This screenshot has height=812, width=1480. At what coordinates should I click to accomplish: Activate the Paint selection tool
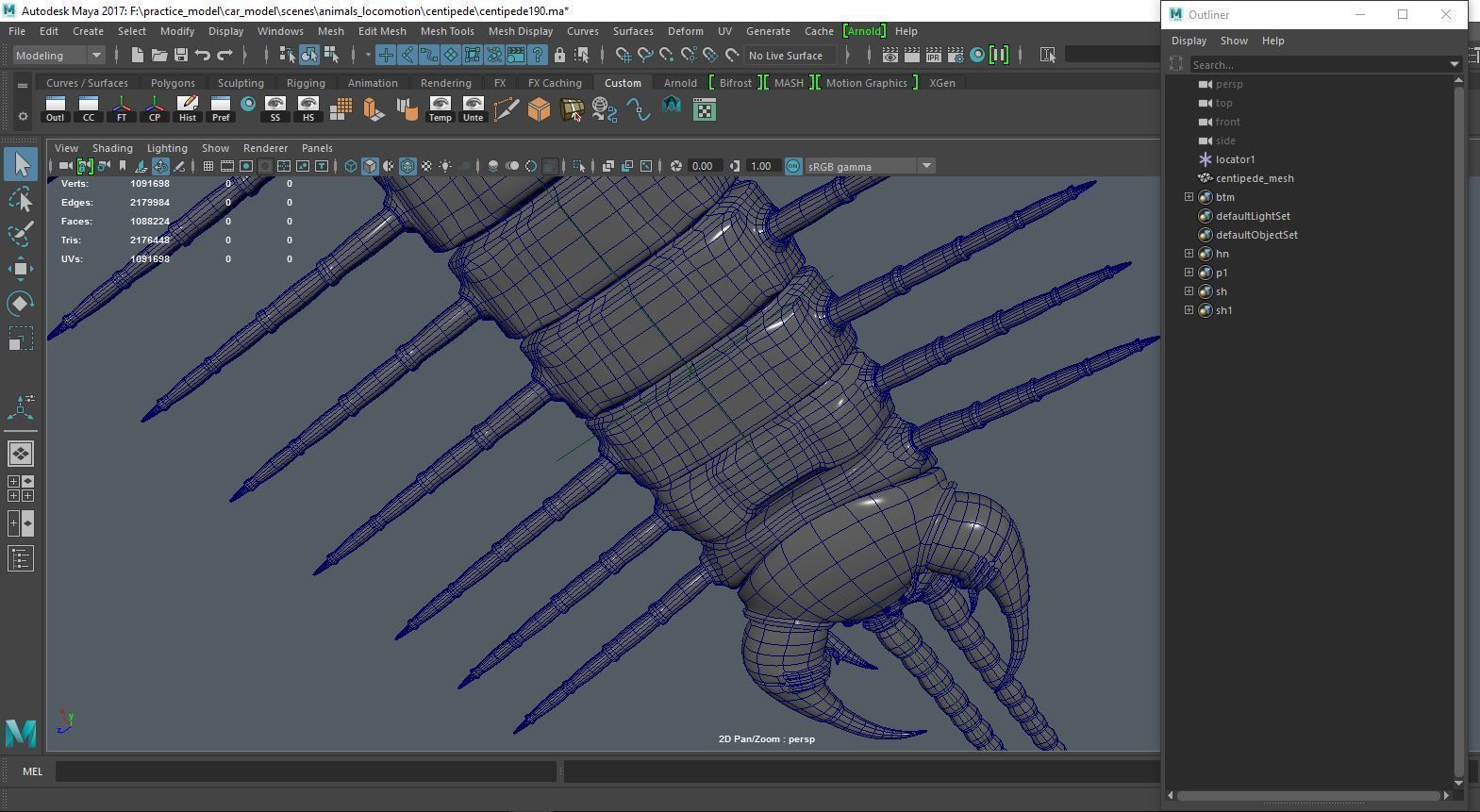point(21,233)
